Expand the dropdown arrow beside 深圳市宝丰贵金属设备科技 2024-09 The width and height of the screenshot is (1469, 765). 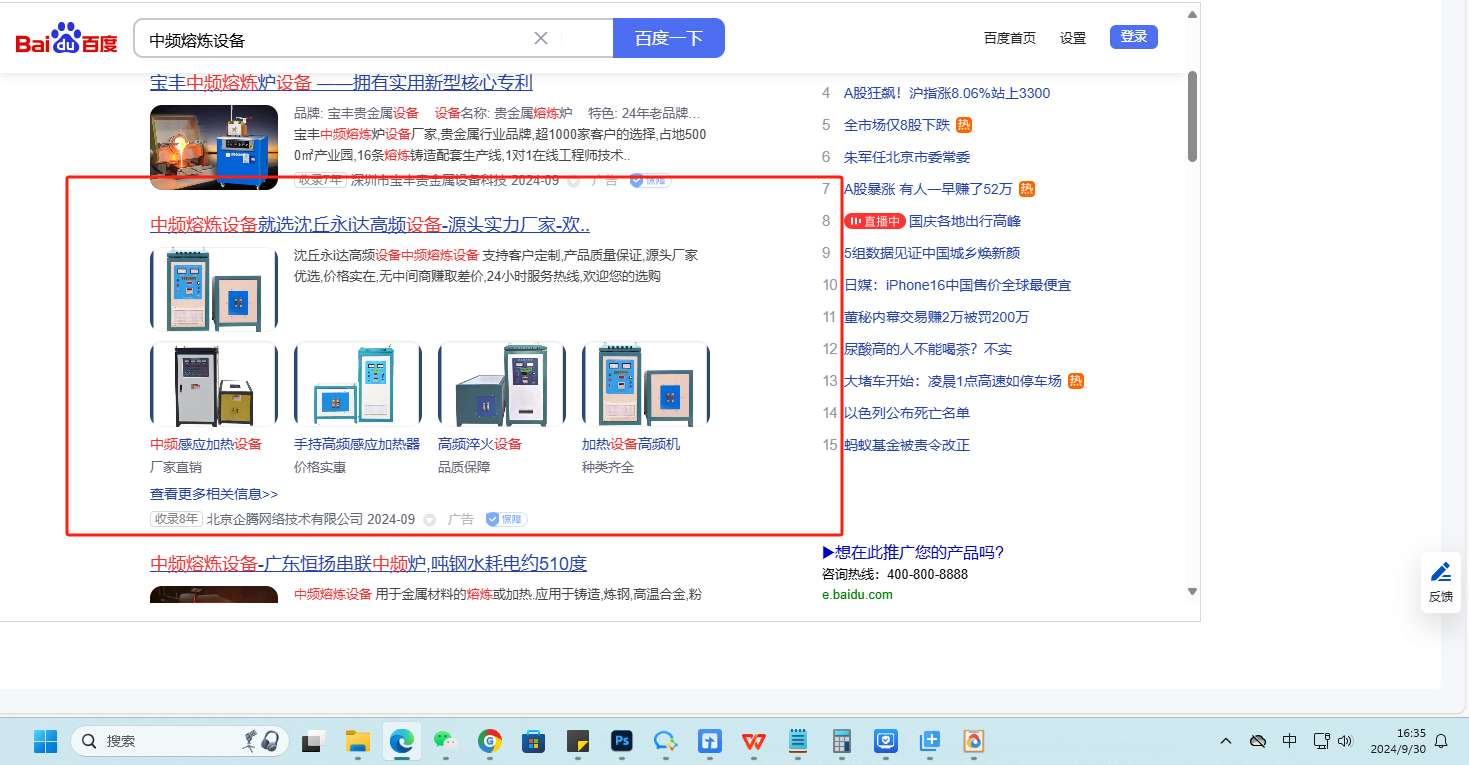573,181
